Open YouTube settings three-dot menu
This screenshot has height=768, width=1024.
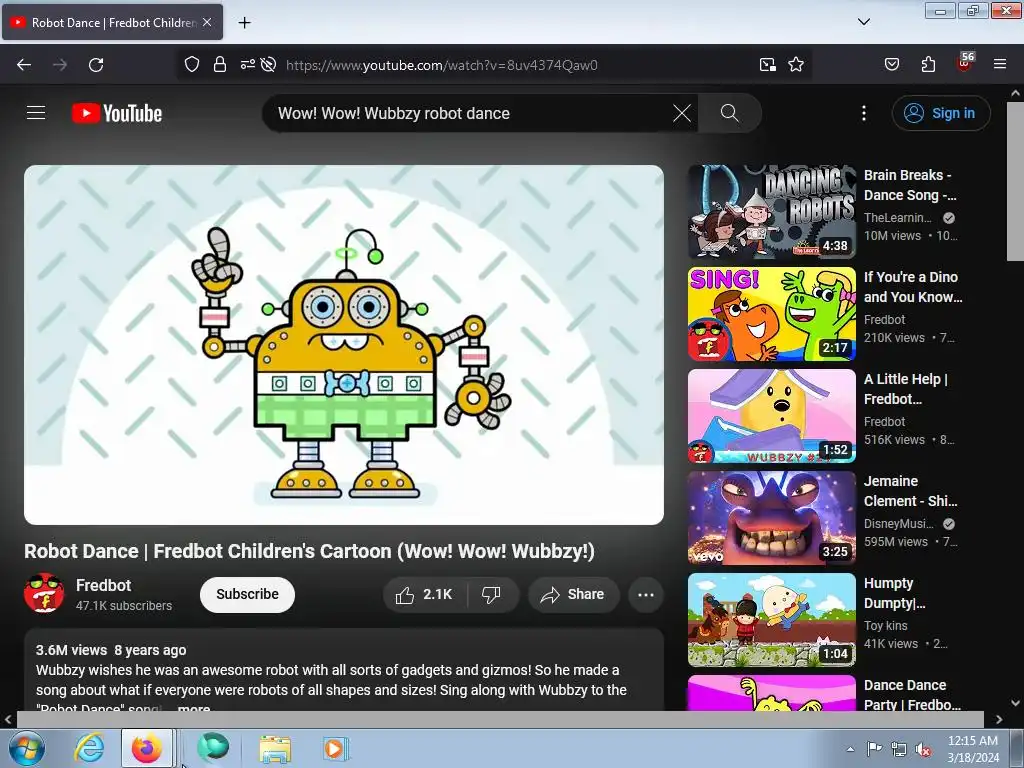pos(864,113)
